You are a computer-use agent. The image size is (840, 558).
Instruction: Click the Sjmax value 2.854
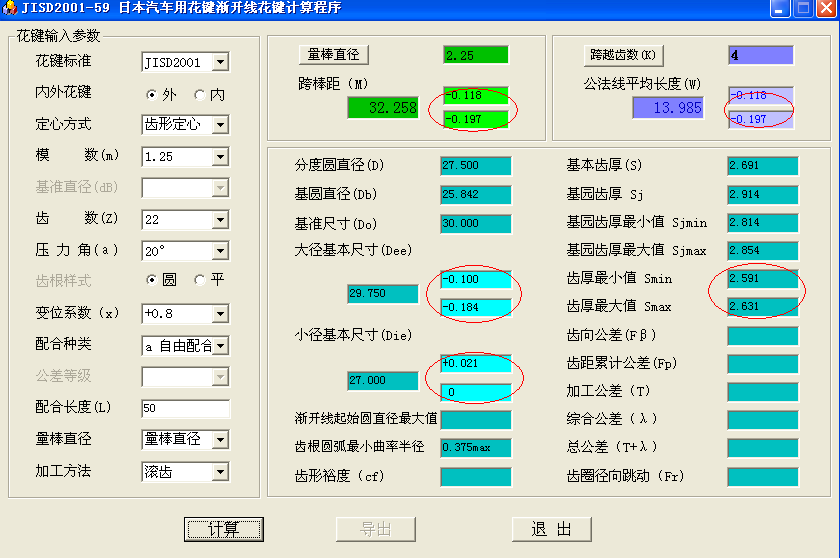click(x=763, y=250)
